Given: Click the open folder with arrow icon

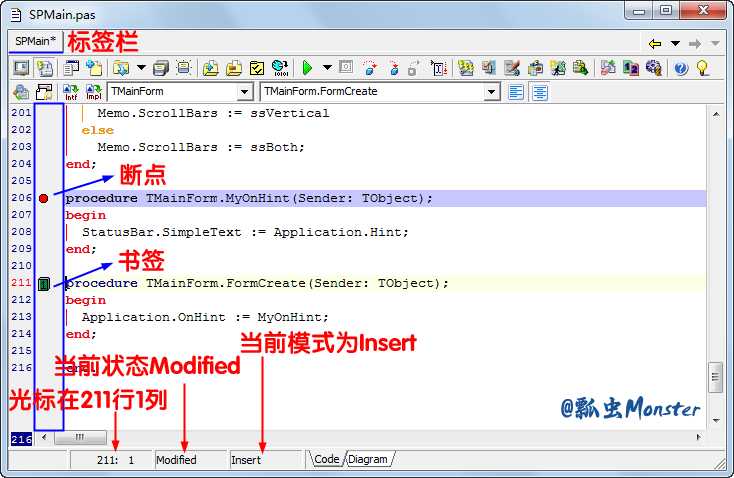Looking at the screenshot, I should 121,68.
